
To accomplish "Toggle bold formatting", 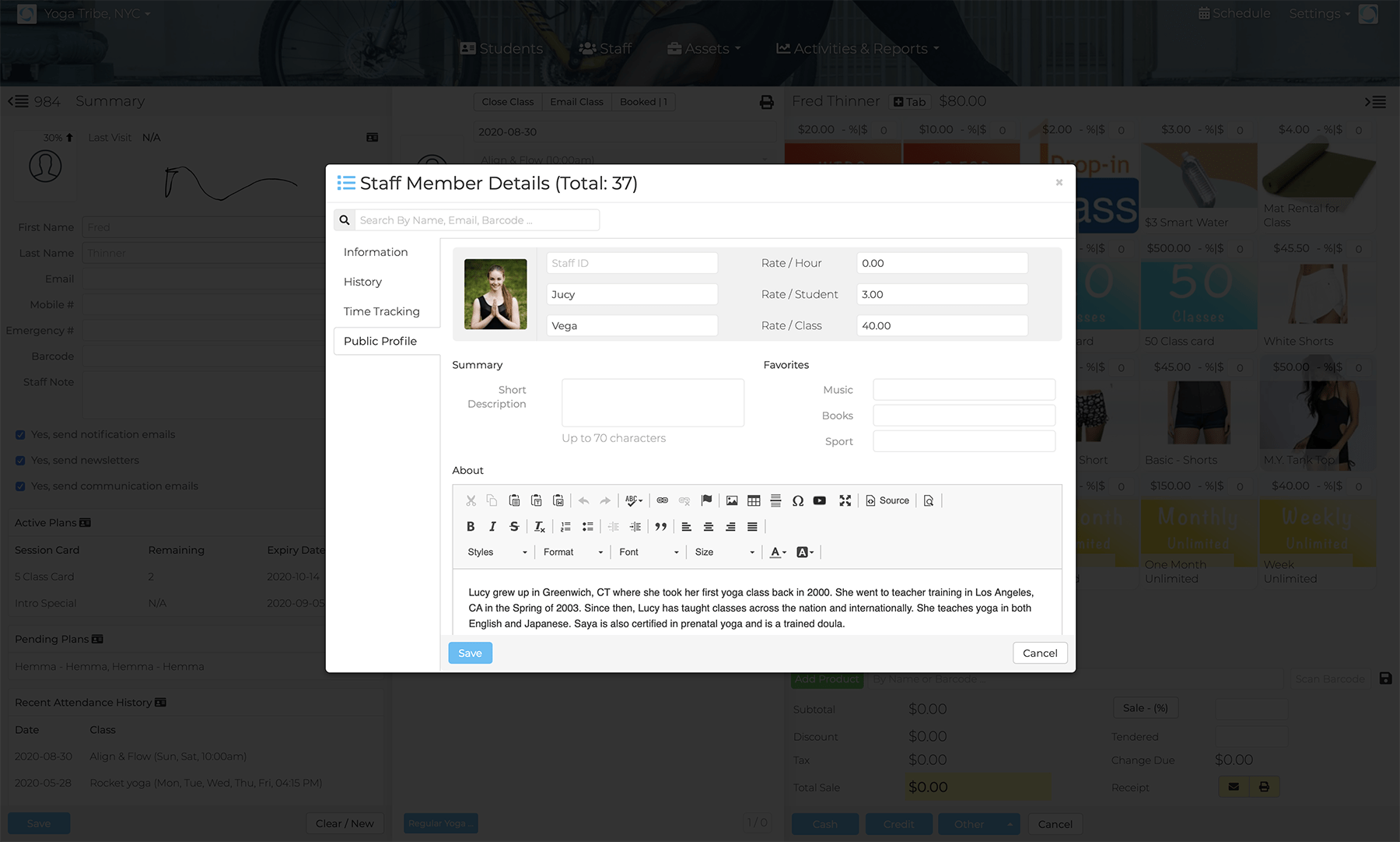I will tap(471, 527).
